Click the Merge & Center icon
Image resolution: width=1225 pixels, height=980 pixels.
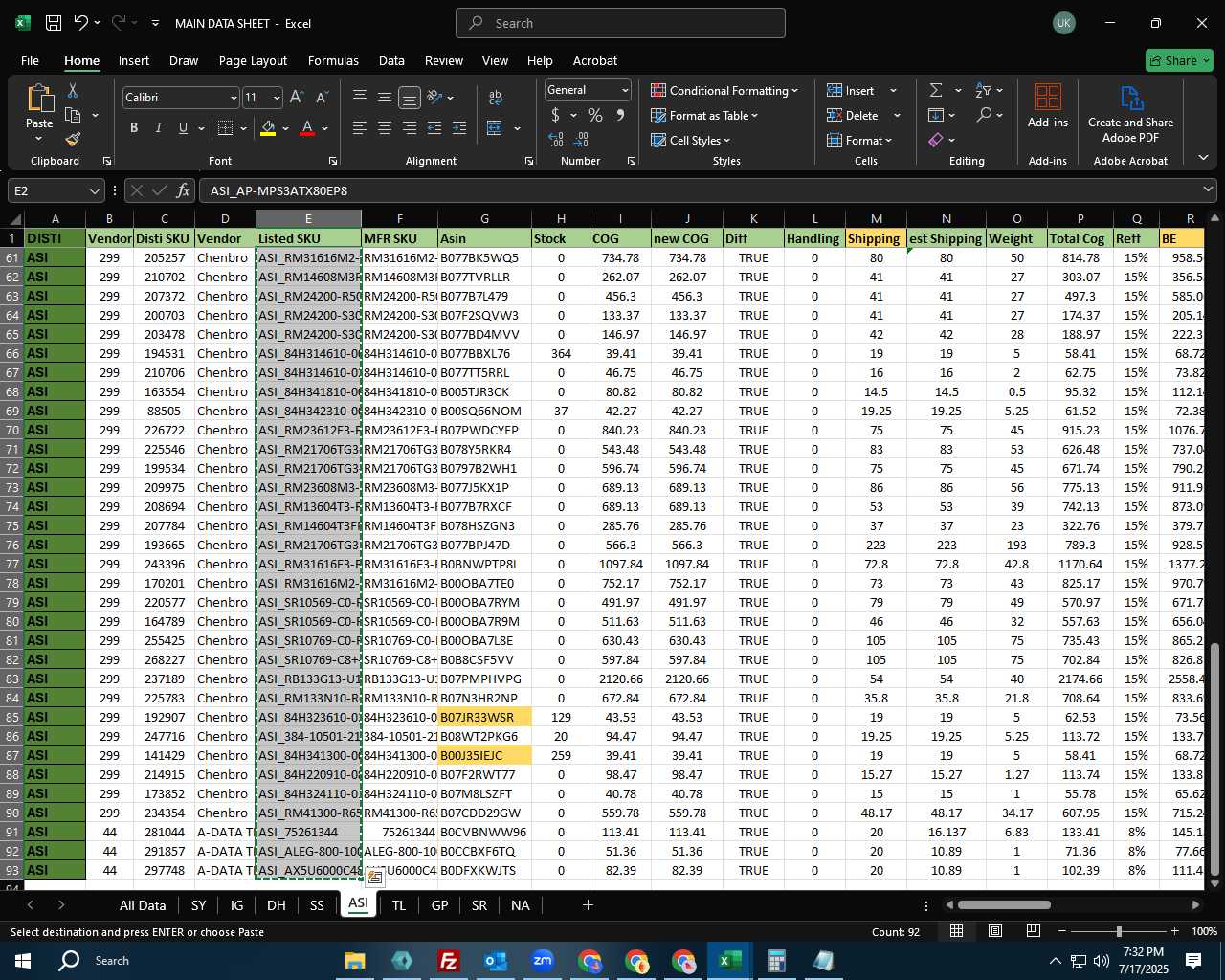495,128
